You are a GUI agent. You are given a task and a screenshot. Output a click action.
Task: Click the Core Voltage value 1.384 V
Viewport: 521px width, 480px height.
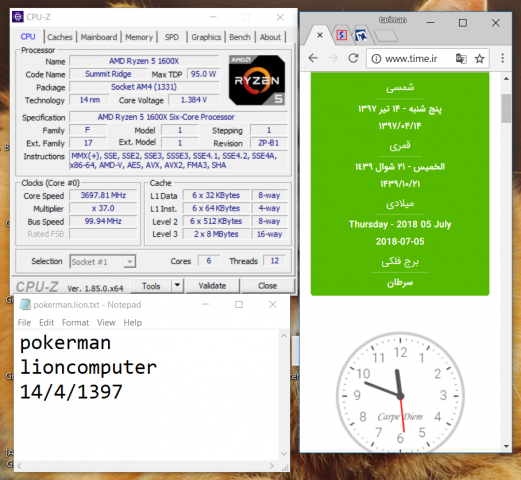click(x=194, y=100)
